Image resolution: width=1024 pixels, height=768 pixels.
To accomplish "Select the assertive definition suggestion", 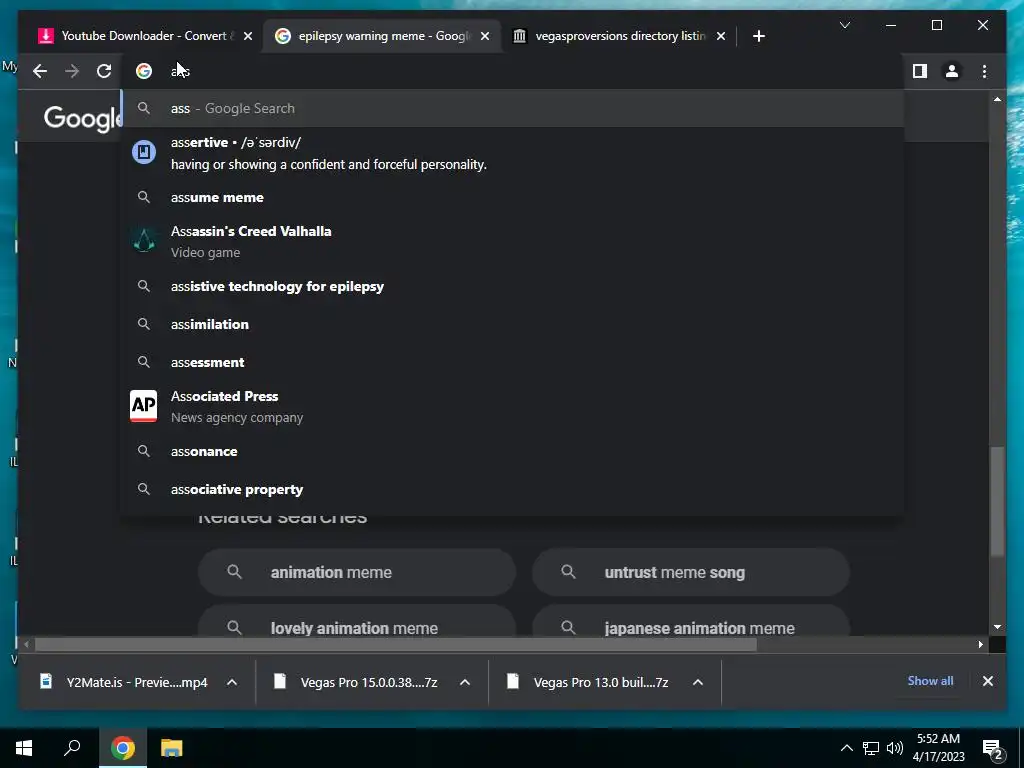I will (513, 153).
